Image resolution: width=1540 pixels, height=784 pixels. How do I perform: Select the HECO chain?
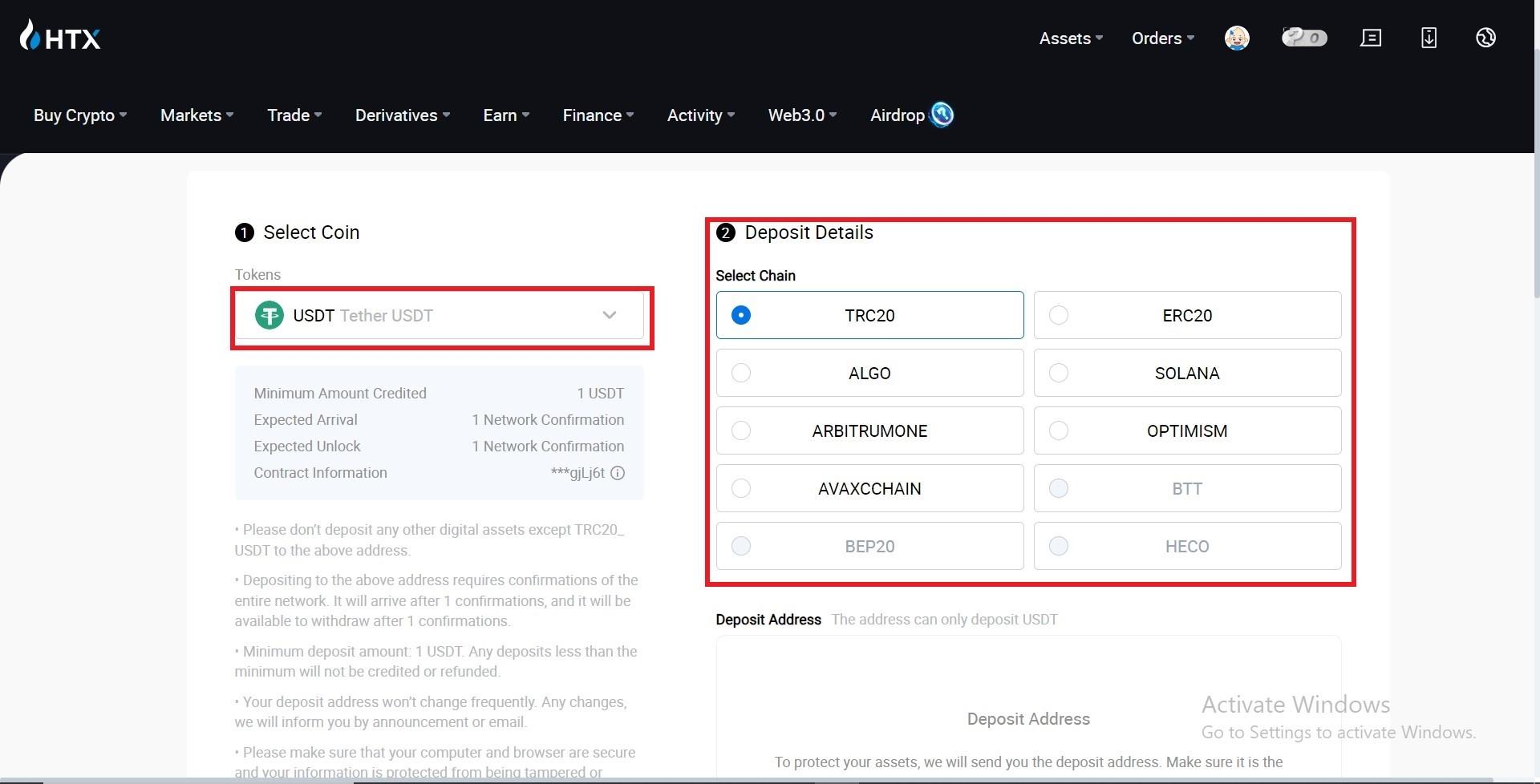pyautogui.click(x=1187, y=546)
